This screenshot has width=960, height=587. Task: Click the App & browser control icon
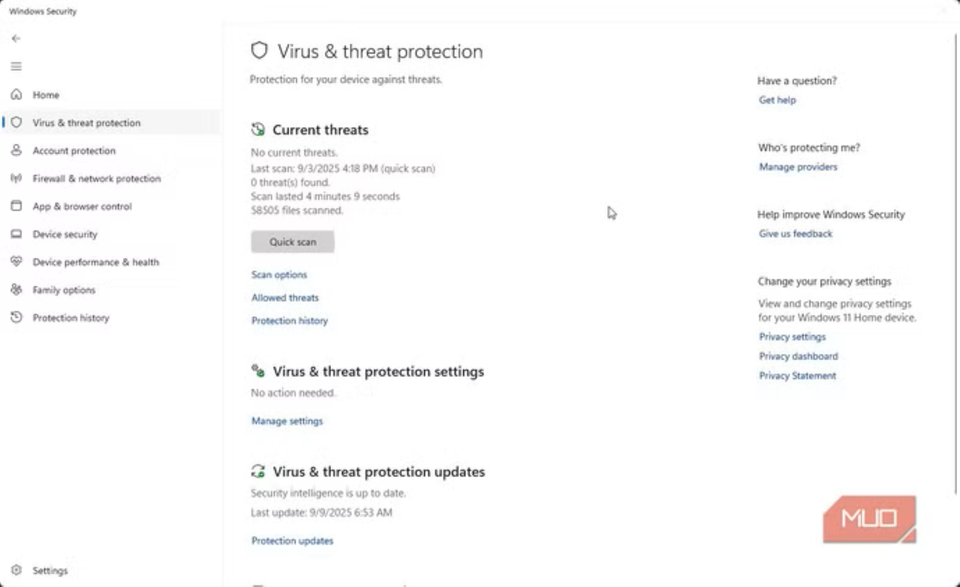pos(16,207)
